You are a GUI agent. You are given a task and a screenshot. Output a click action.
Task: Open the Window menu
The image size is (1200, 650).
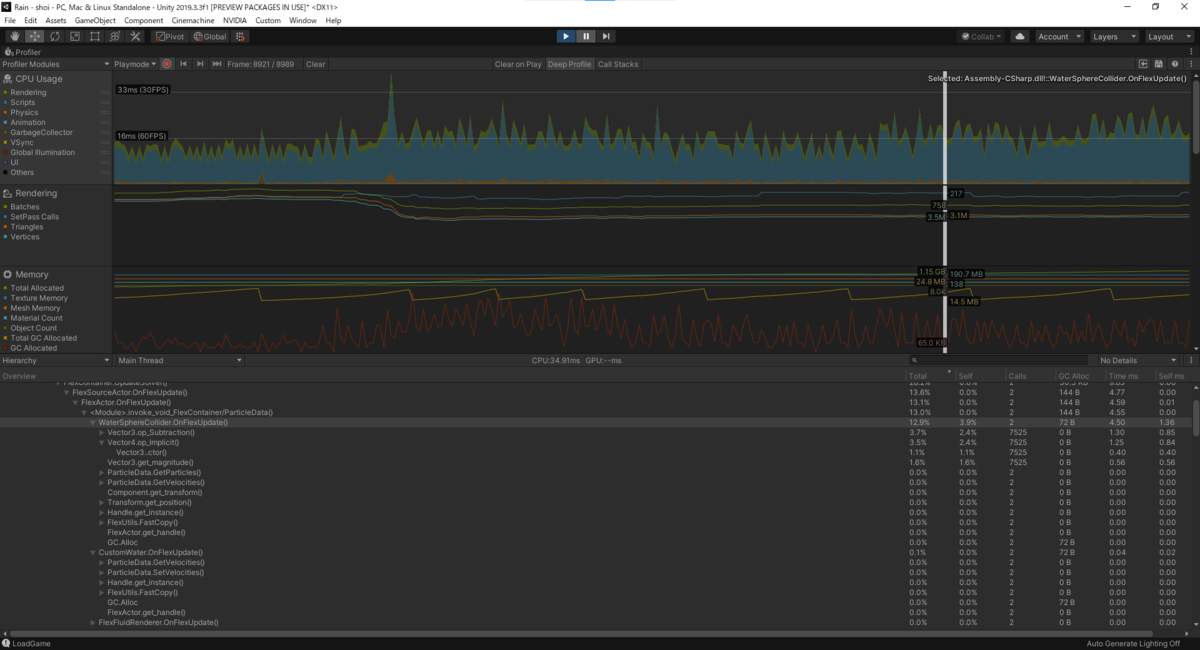pos(303,20)
